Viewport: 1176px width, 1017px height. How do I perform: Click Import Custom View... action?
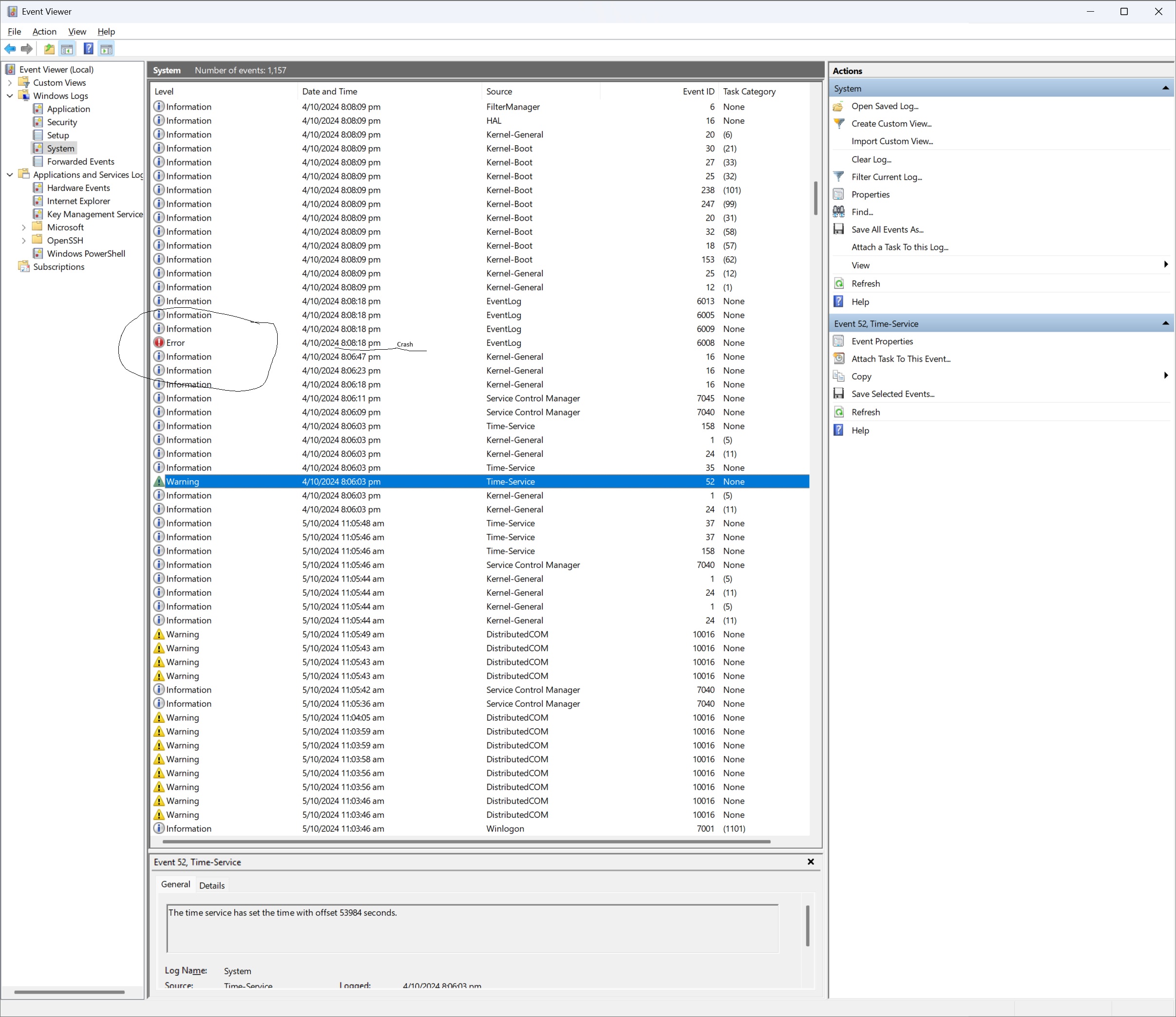[892, 141]
